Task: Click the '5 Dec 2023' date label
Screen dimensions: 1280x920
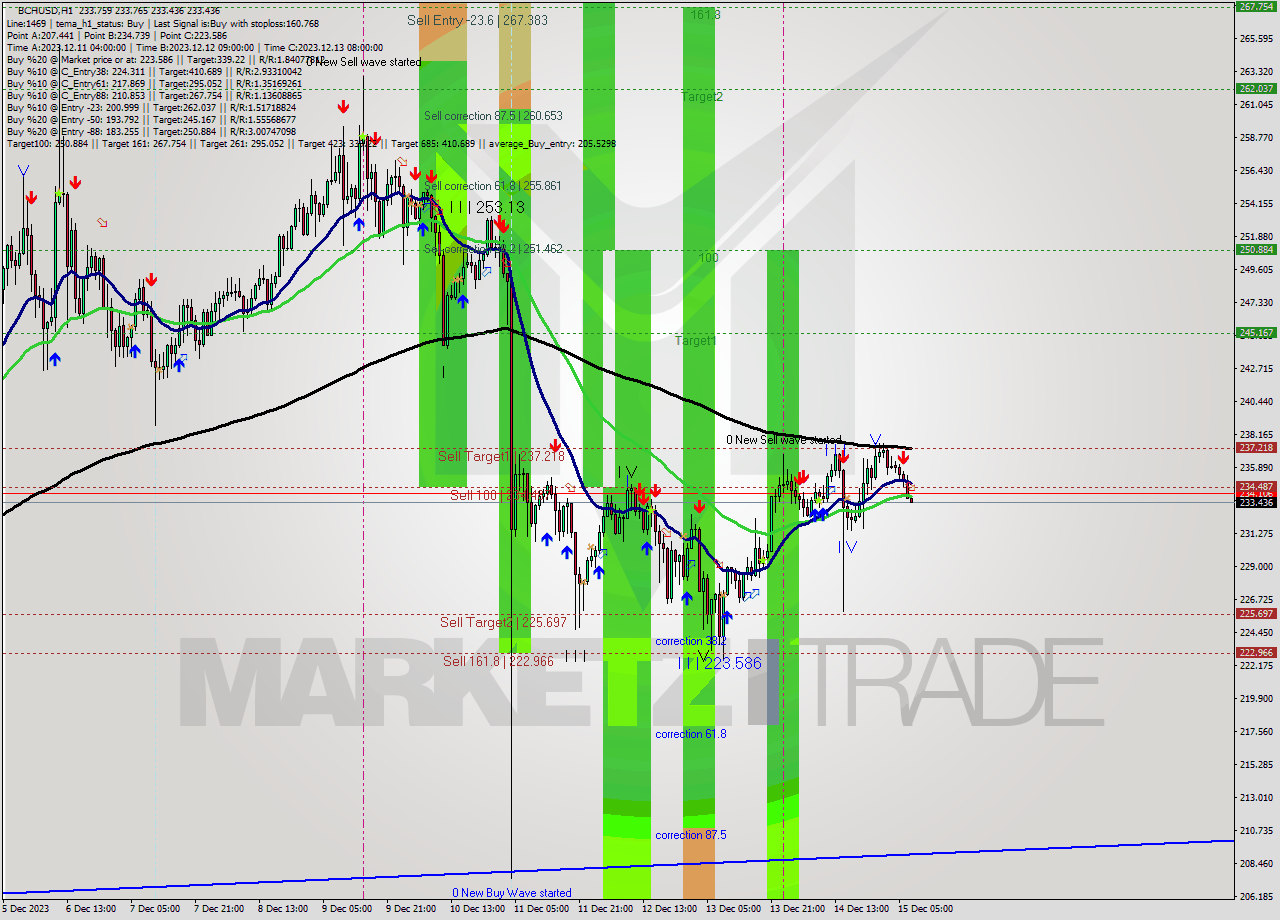Action: click(x=27, y=909)
